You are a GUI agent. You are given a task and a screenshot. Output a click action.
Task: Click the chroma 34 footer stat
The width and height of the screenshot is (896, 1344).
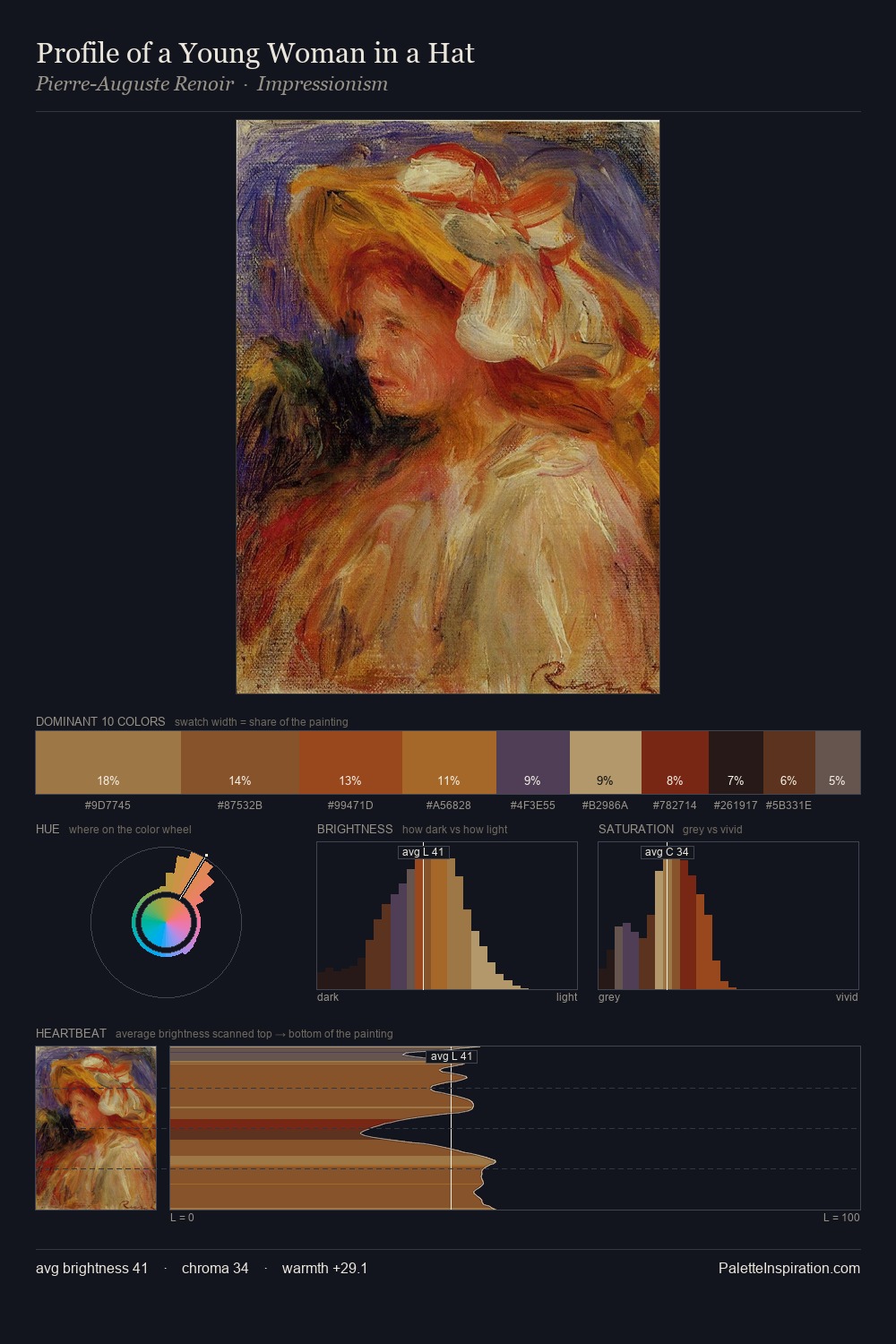(215, 1269)
